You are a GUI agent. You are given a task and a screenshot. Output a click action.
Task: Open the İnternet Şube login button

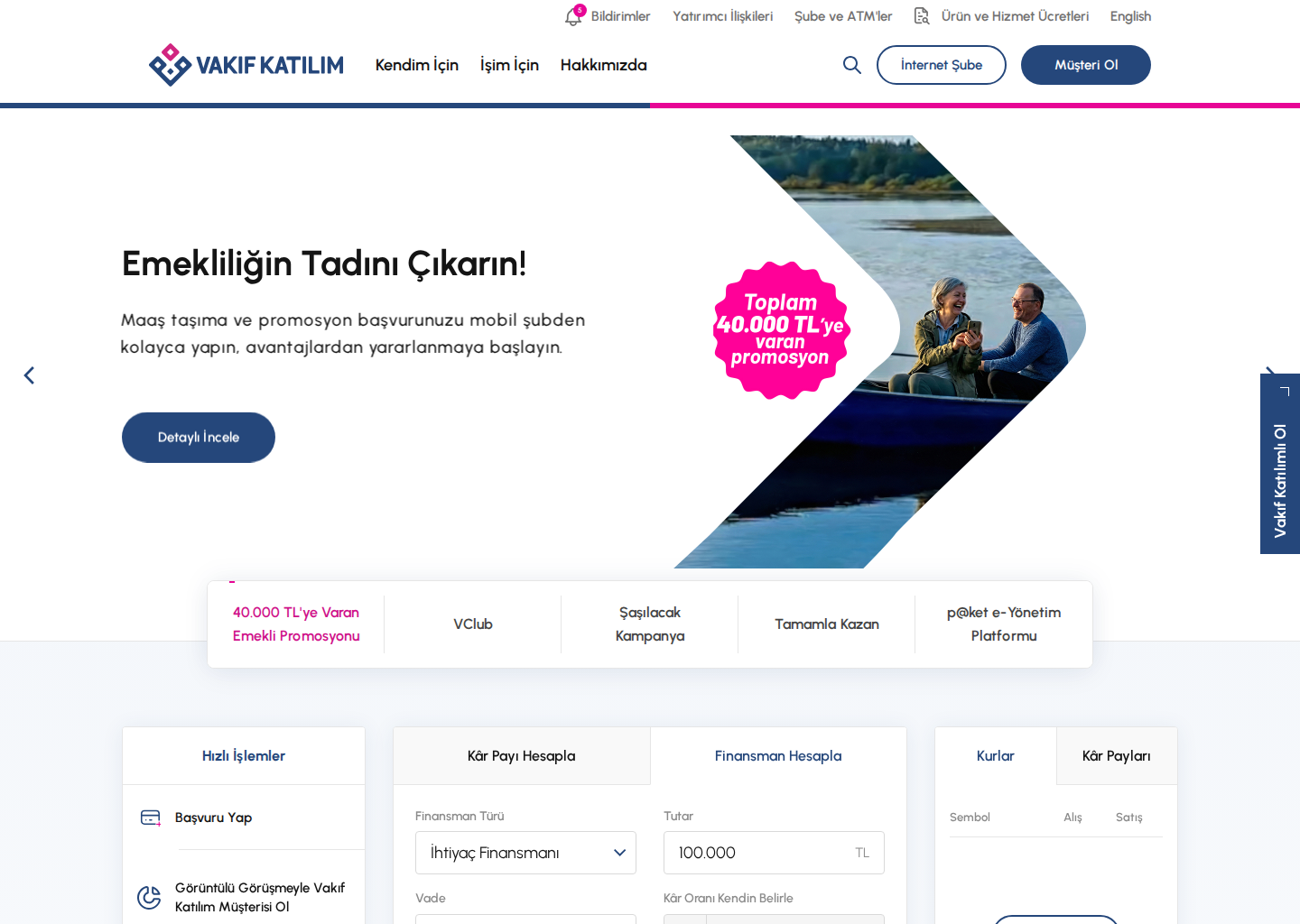pyautogui.click(x=942, y=65)
